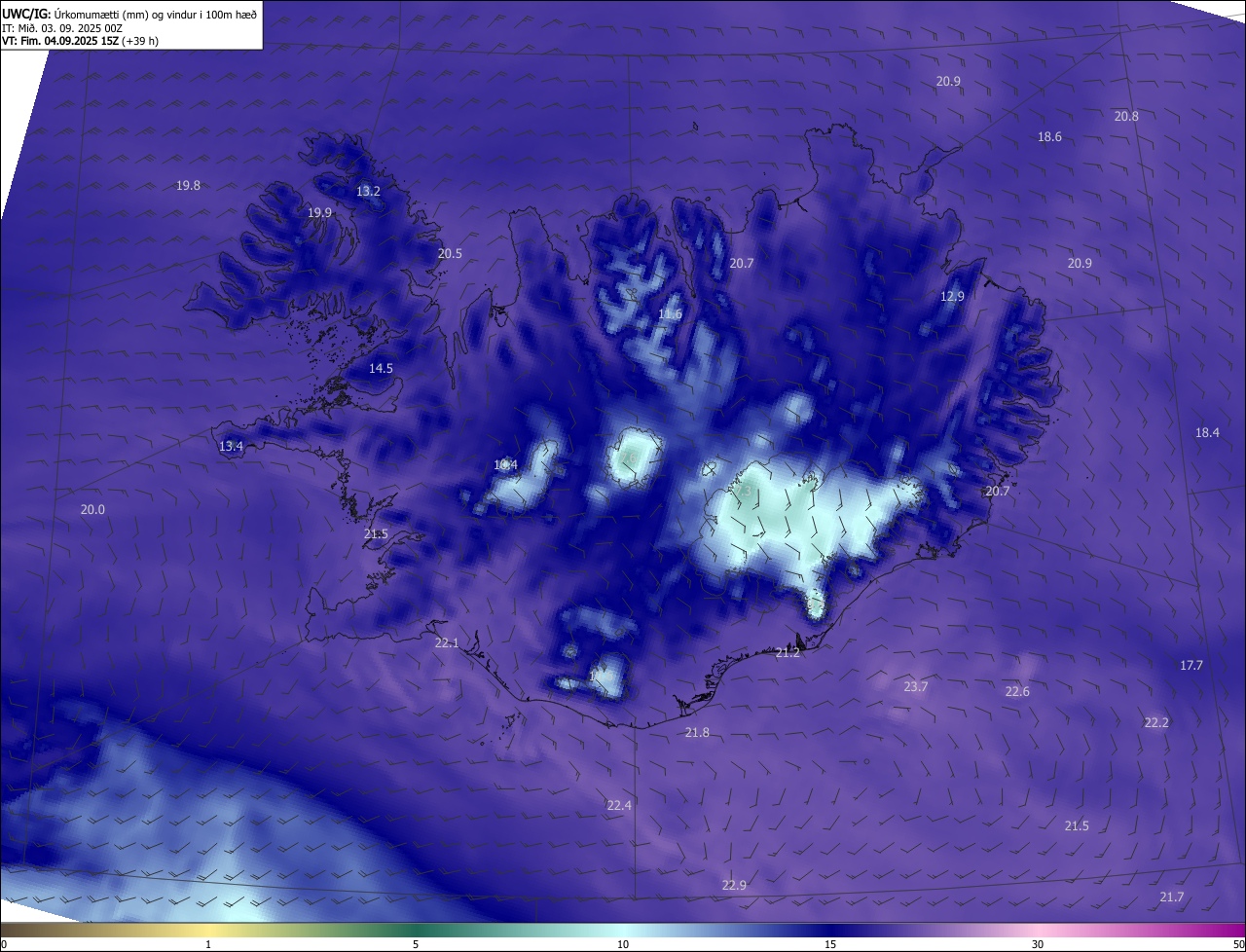Click the wind value 19.8

[x=188, y=186]
